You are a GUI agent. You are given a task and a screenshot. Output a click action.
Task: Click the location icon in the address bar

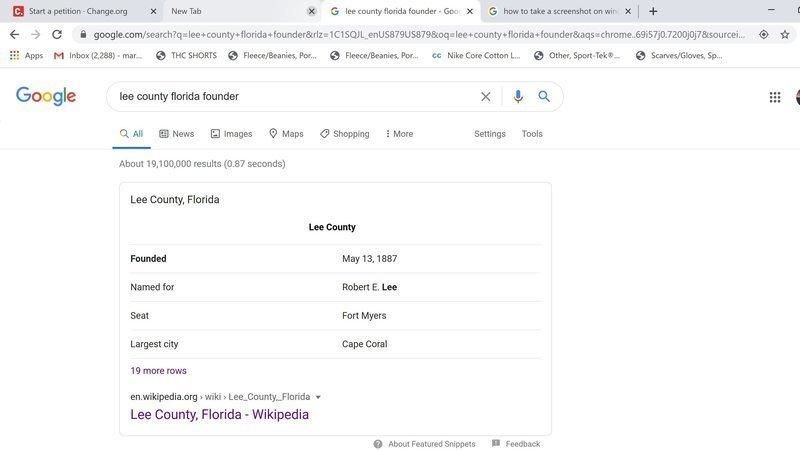pyautogui.click(x=764, y=34)
